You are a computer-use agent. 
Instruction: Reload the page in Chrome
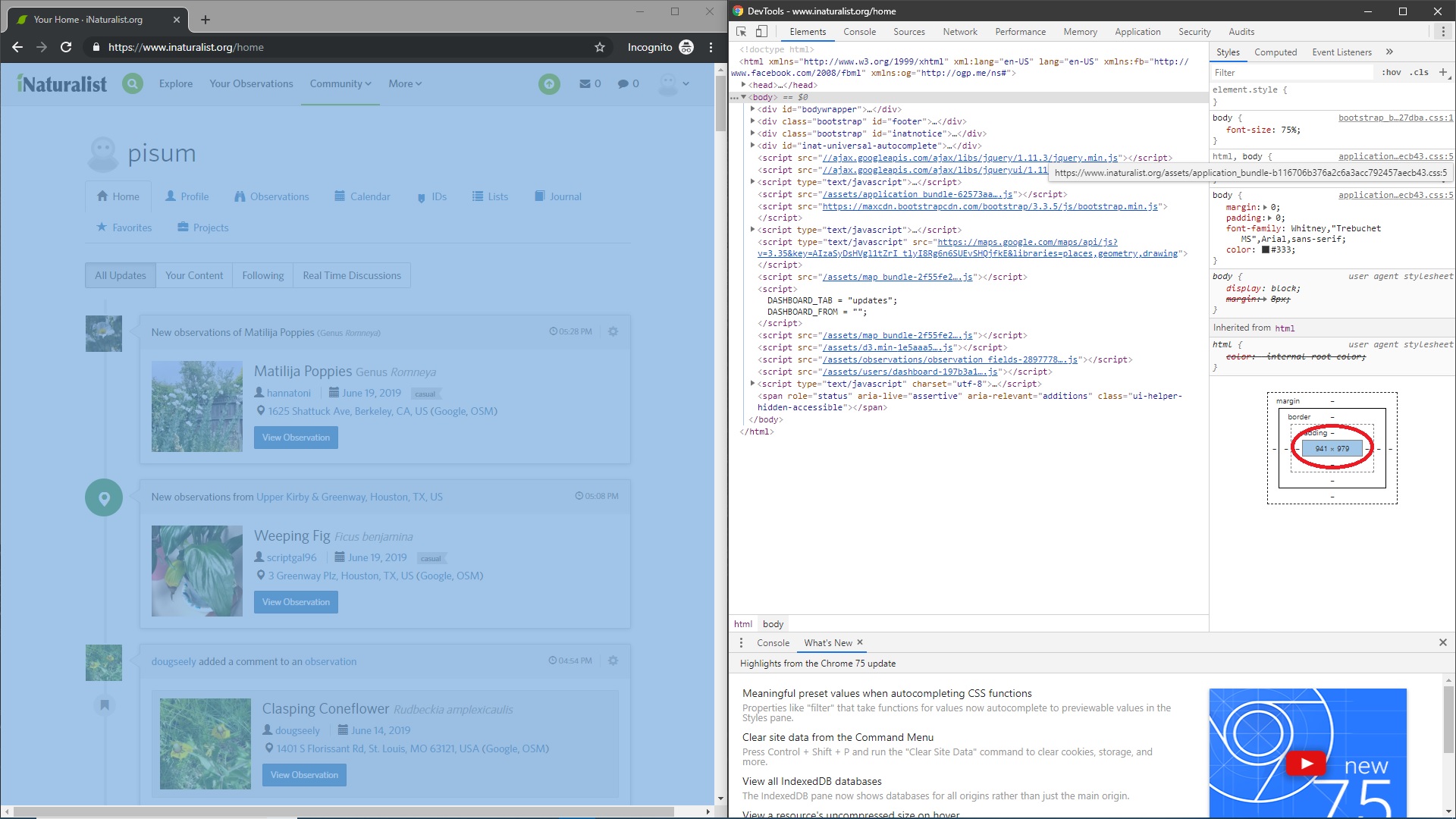pos(66,47)
